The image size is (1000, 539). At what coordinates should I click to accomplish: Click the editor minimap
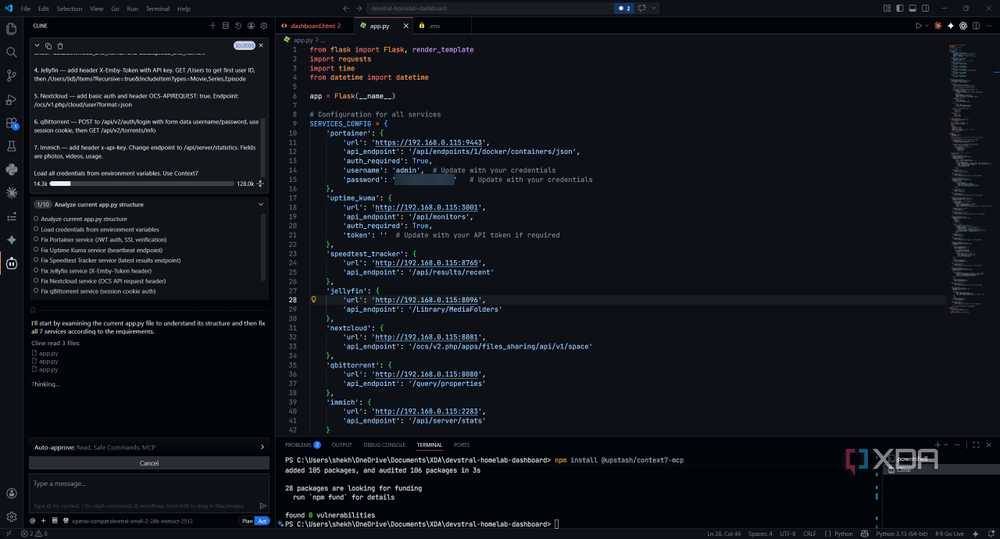click(966, 179)
